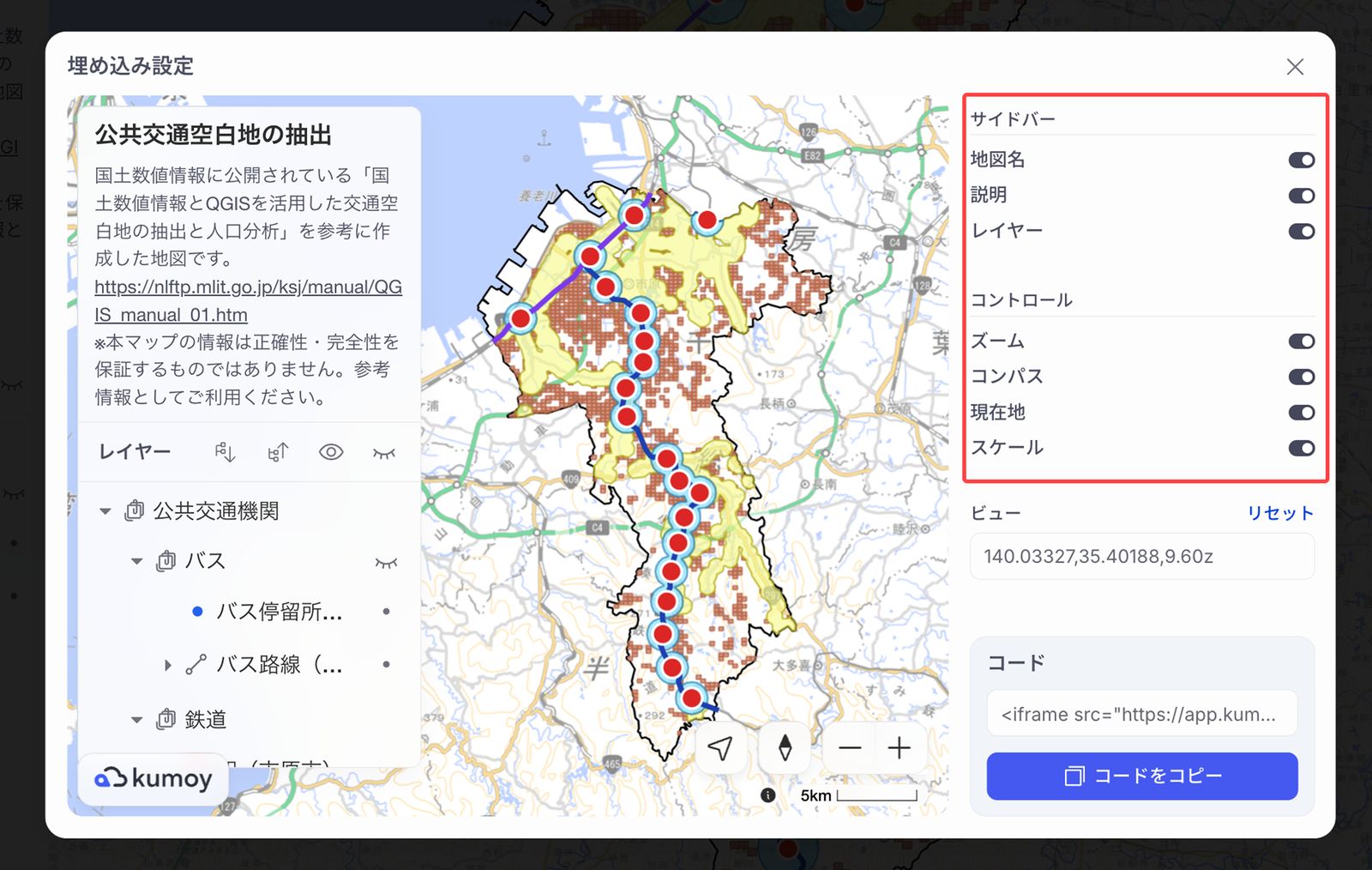Click the サイドバー section heading

(x=1013, y=119)
